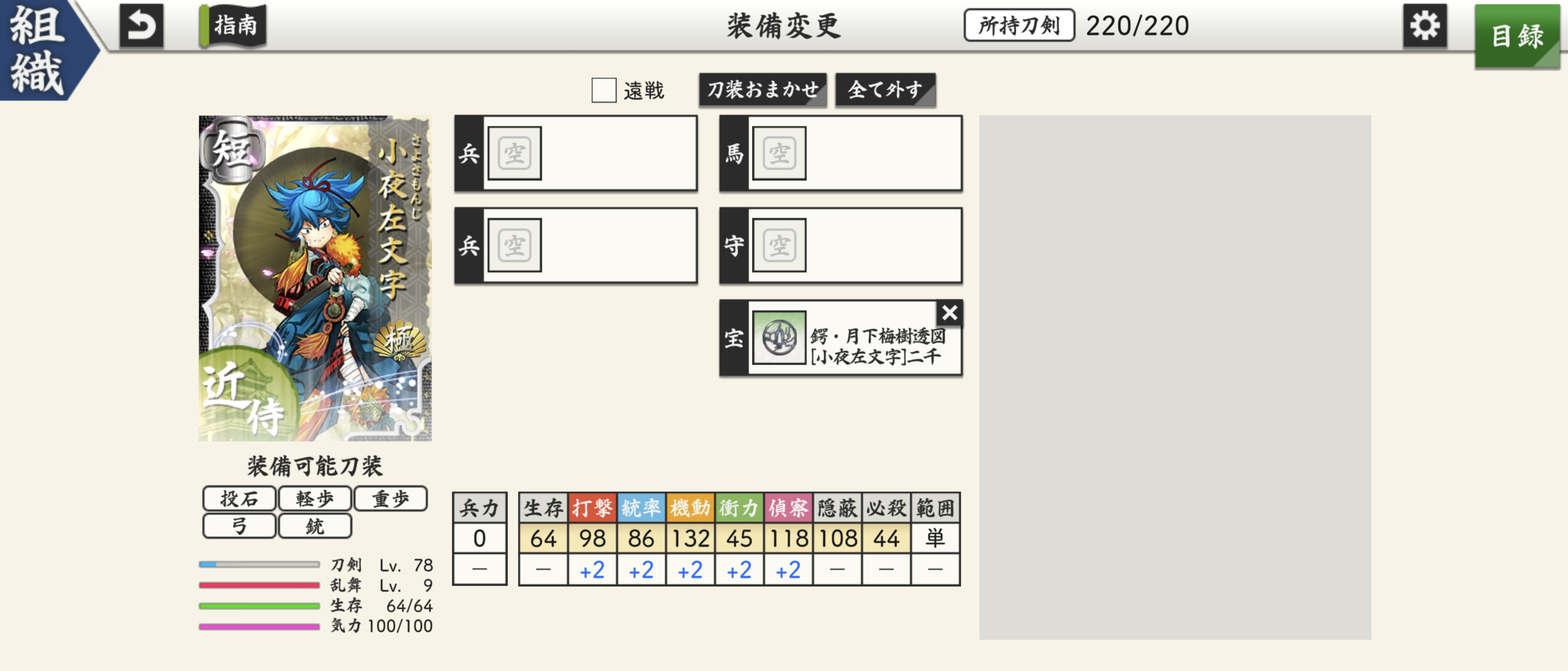Click the 兵力 header cell
Viewport: 1568px width, 671px height.
point(480,508)
